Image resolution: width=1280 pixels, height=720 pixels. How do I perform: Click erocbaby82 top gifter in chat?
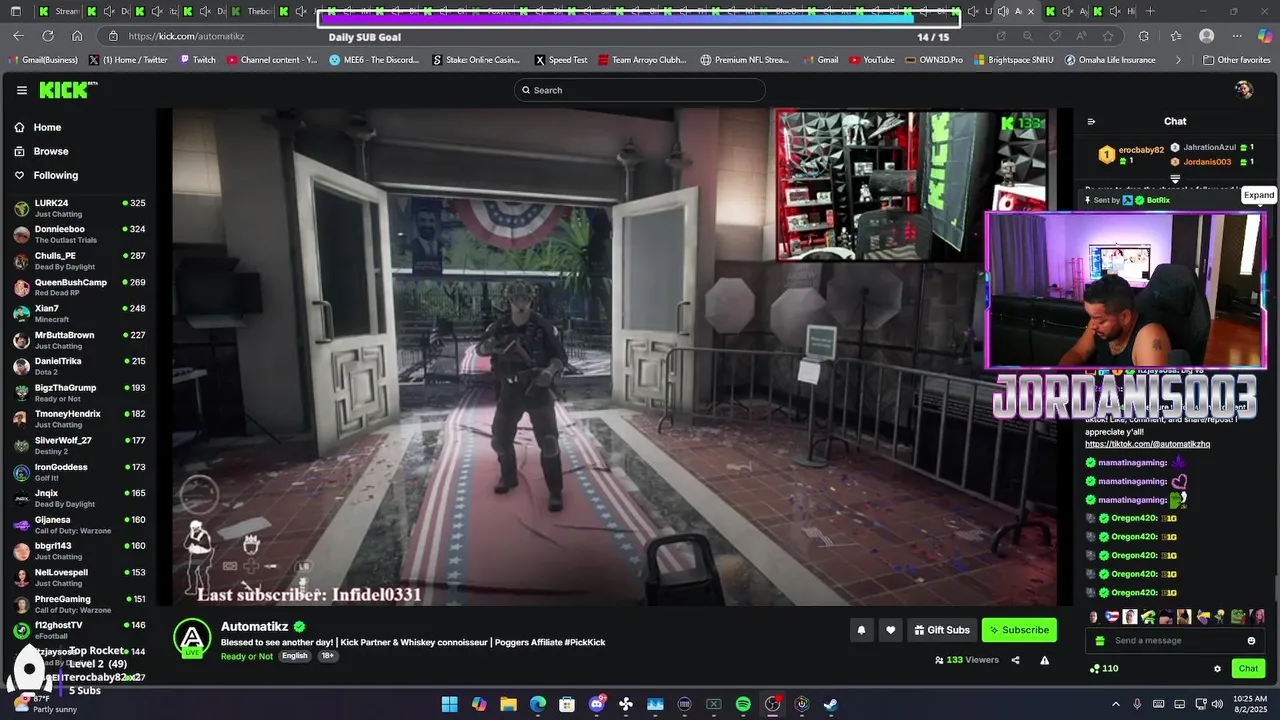pyautogui.click(x=1141, y=149)
